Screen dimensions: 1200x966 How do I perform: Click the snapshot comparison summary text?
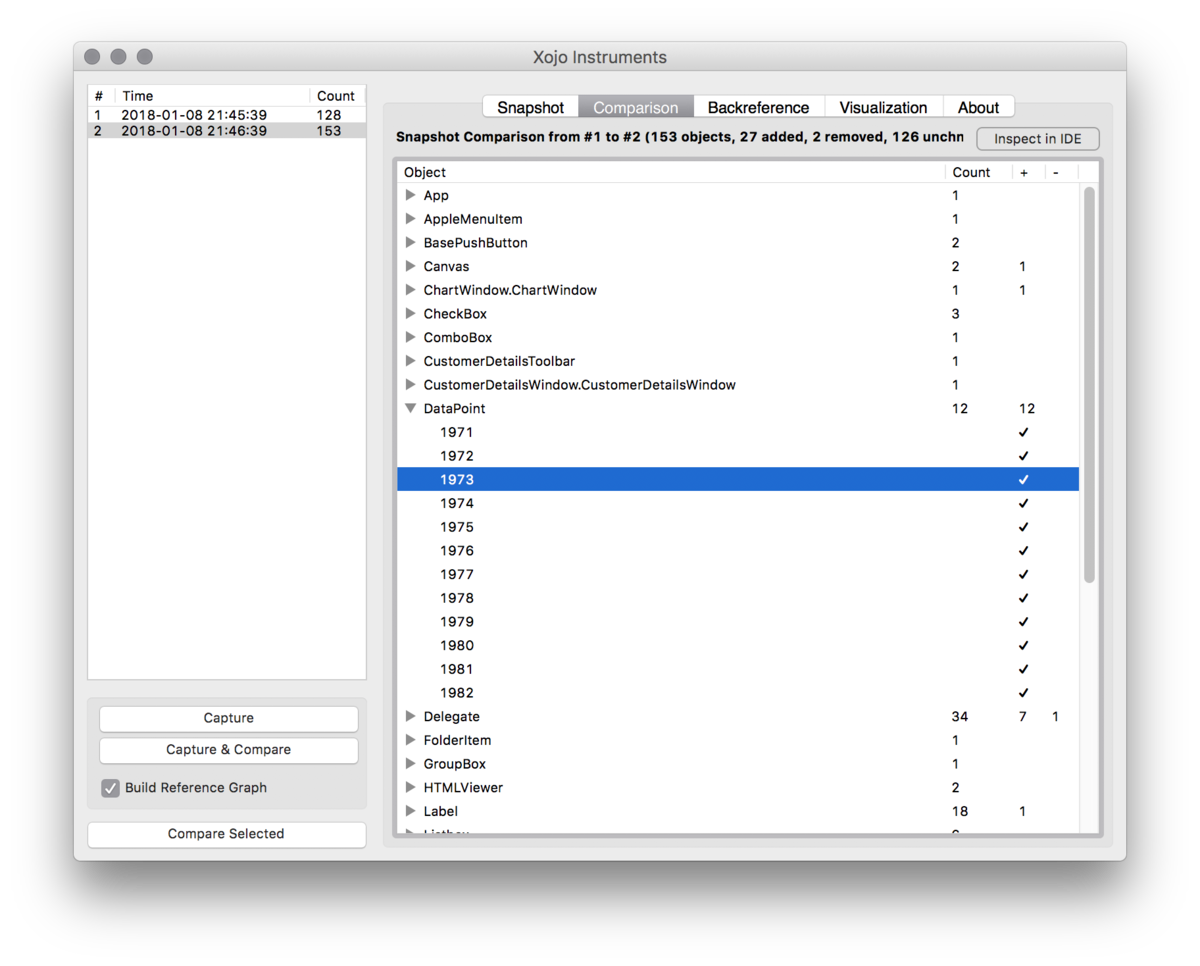[x=680, y=137]
